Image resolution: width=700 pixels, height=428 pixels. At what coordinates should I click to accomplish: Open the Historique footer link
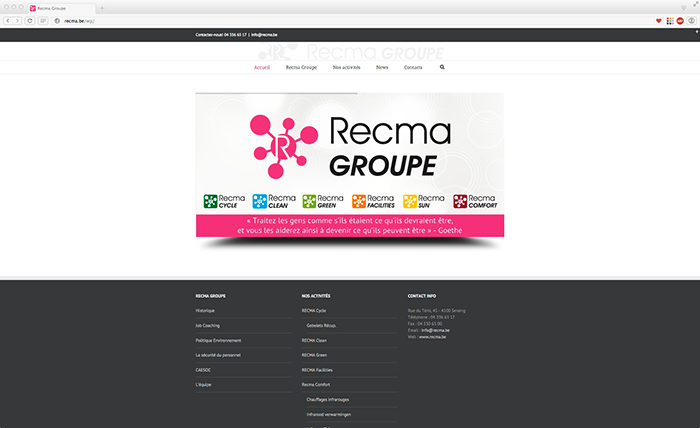point(205,311)
